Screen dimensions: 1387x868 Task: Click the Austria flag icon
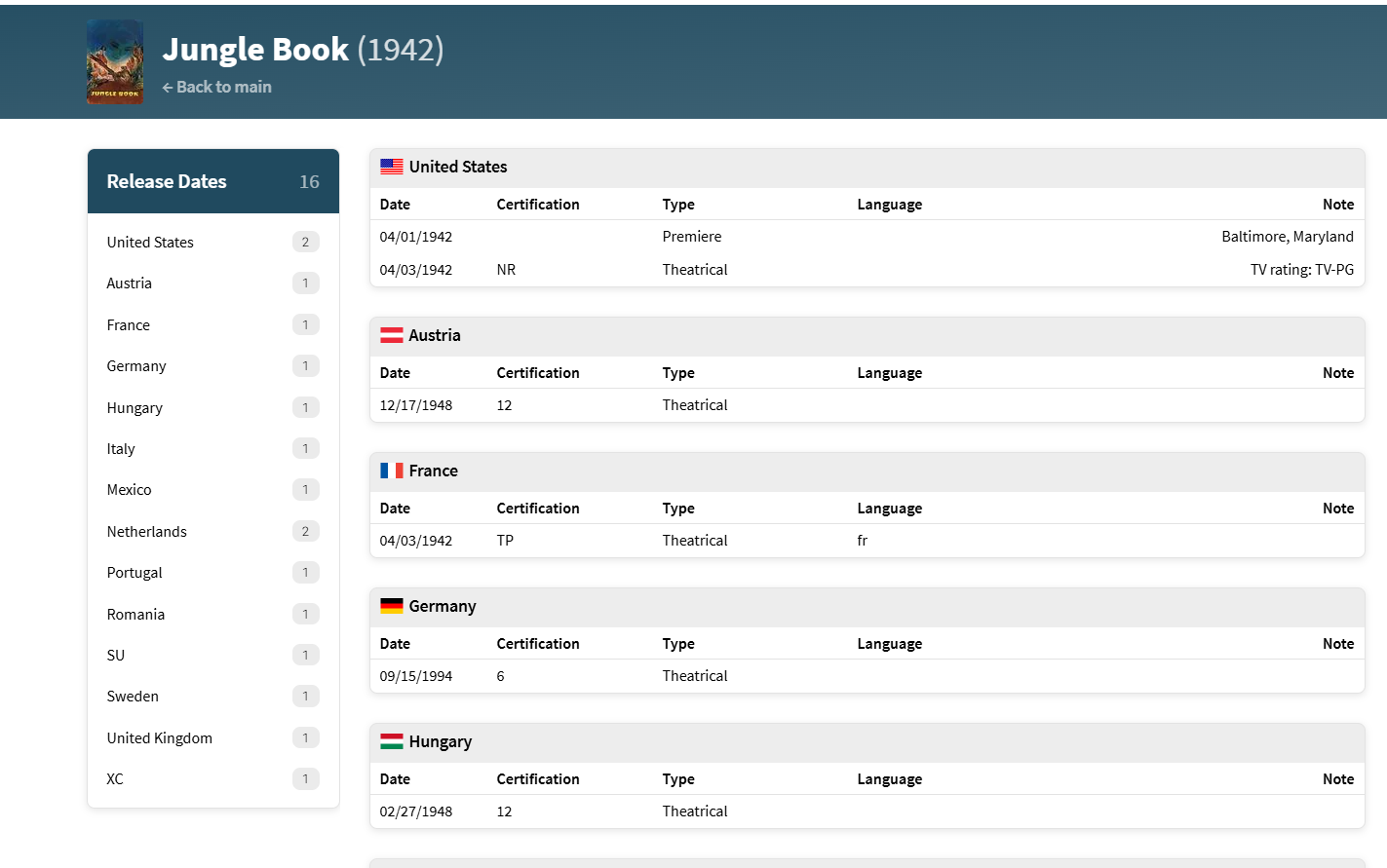coord(392,335)
